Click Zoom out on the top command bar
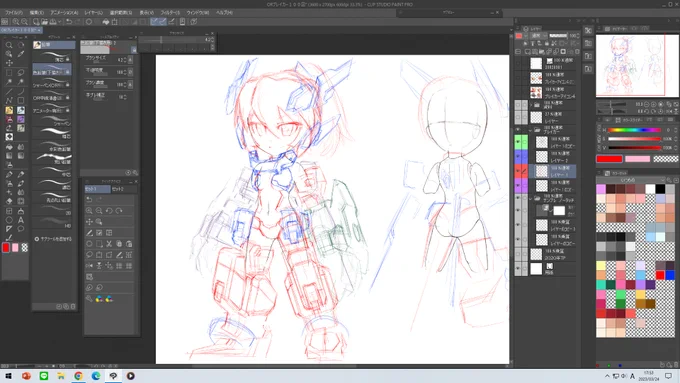This screenshot has width=680, height=383. click(24, 22)
